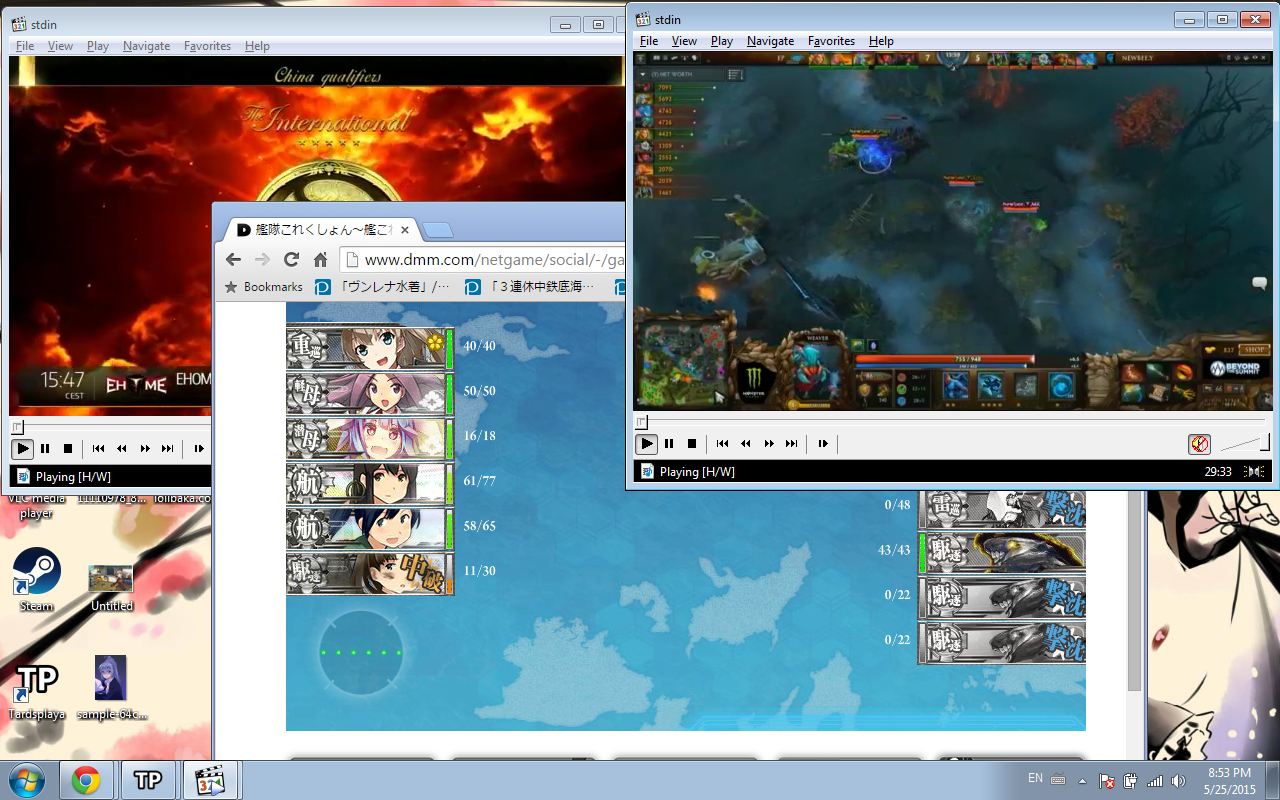The width and height of the screenshot is (1280, 800).
Task: Click the 29:33 time display in right player
Action: click(x=1218, y=471)
